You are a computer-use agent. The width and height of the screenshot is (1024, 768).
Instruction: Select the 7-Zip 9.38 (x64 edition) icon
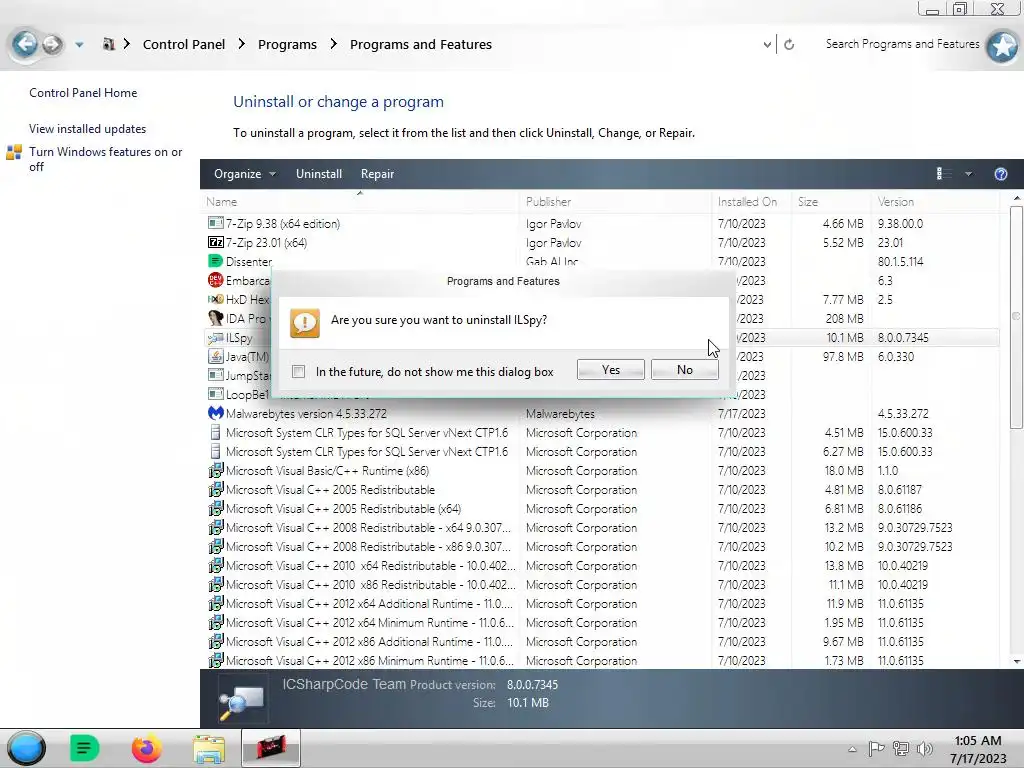216,223
